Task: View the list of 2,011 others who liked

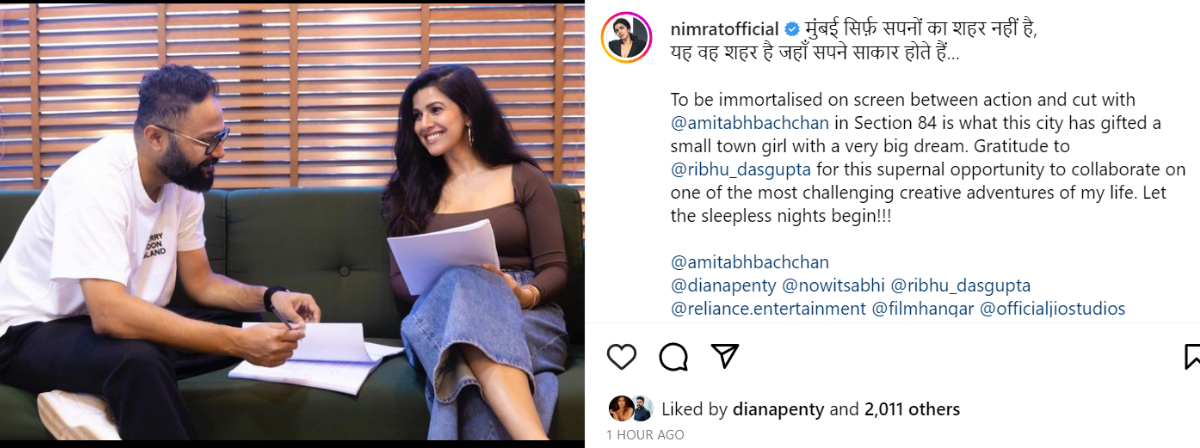Action: pos(912,409)
